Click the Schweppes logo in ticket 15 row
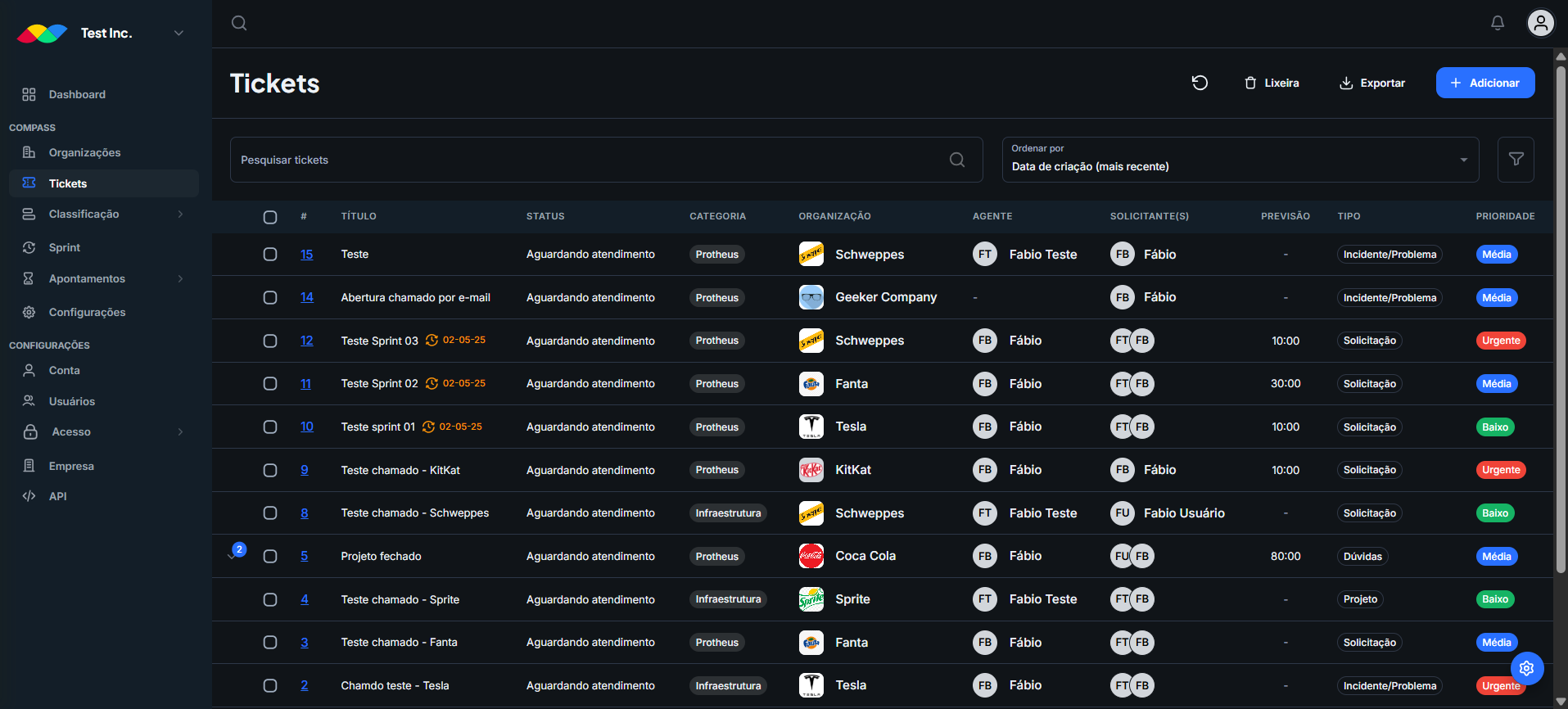The width and height of the screenshot is (1568, 709). [x=811, y=255]
